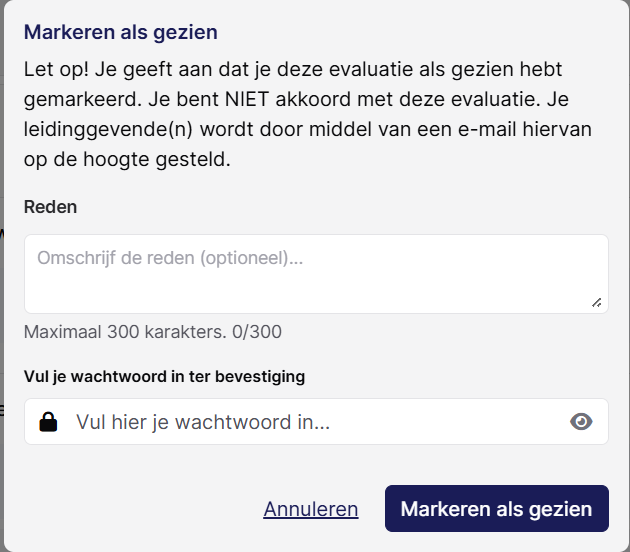Click the 'Omschrijf de reden (optioneel)' placeholder
Image resolution: width=630 pixels, height=552 pixels.
coord(170,258)
